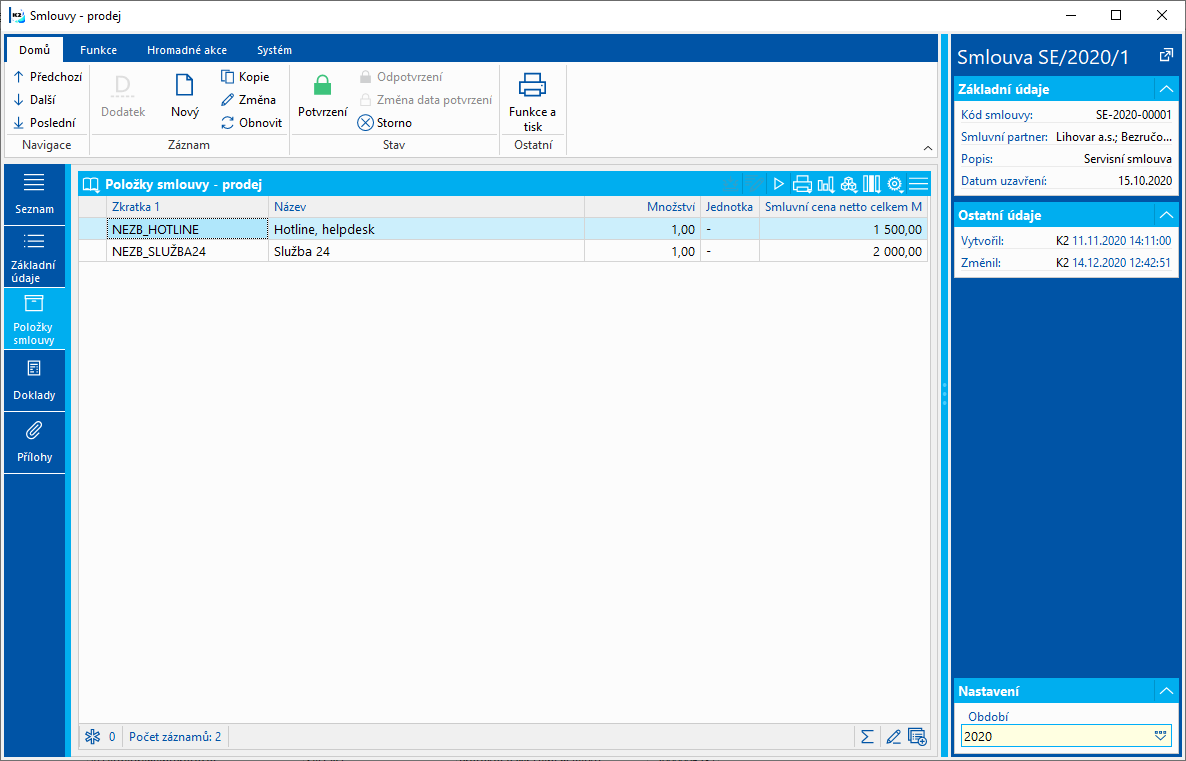
Task: Edit the record using Změna
Action: point(248,99)
